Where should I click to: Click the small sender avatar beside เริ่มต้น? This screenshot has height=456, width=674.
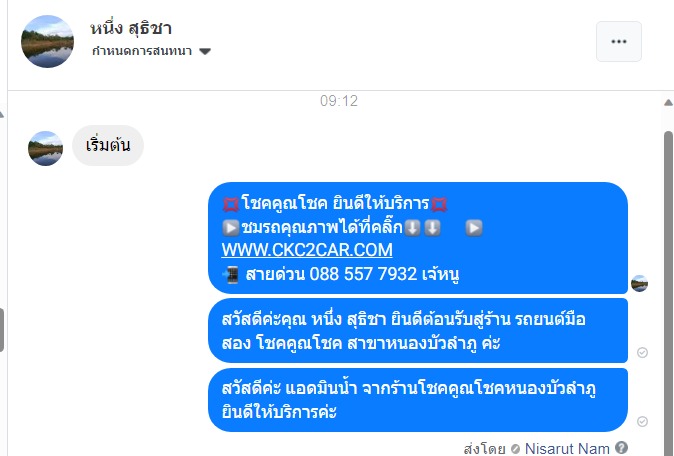[x=45, y=148]
